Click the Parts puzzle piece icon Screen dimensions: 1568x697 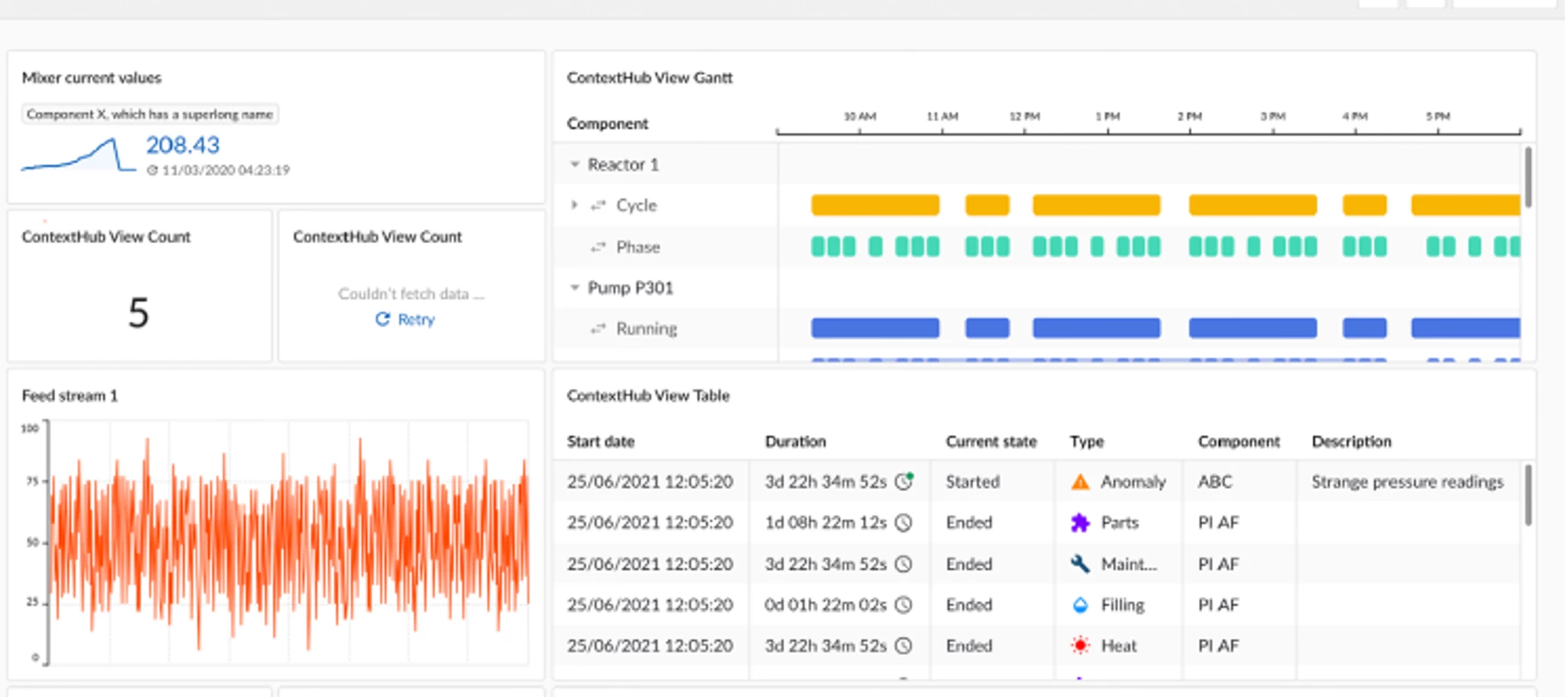(x=1079, y=522)
